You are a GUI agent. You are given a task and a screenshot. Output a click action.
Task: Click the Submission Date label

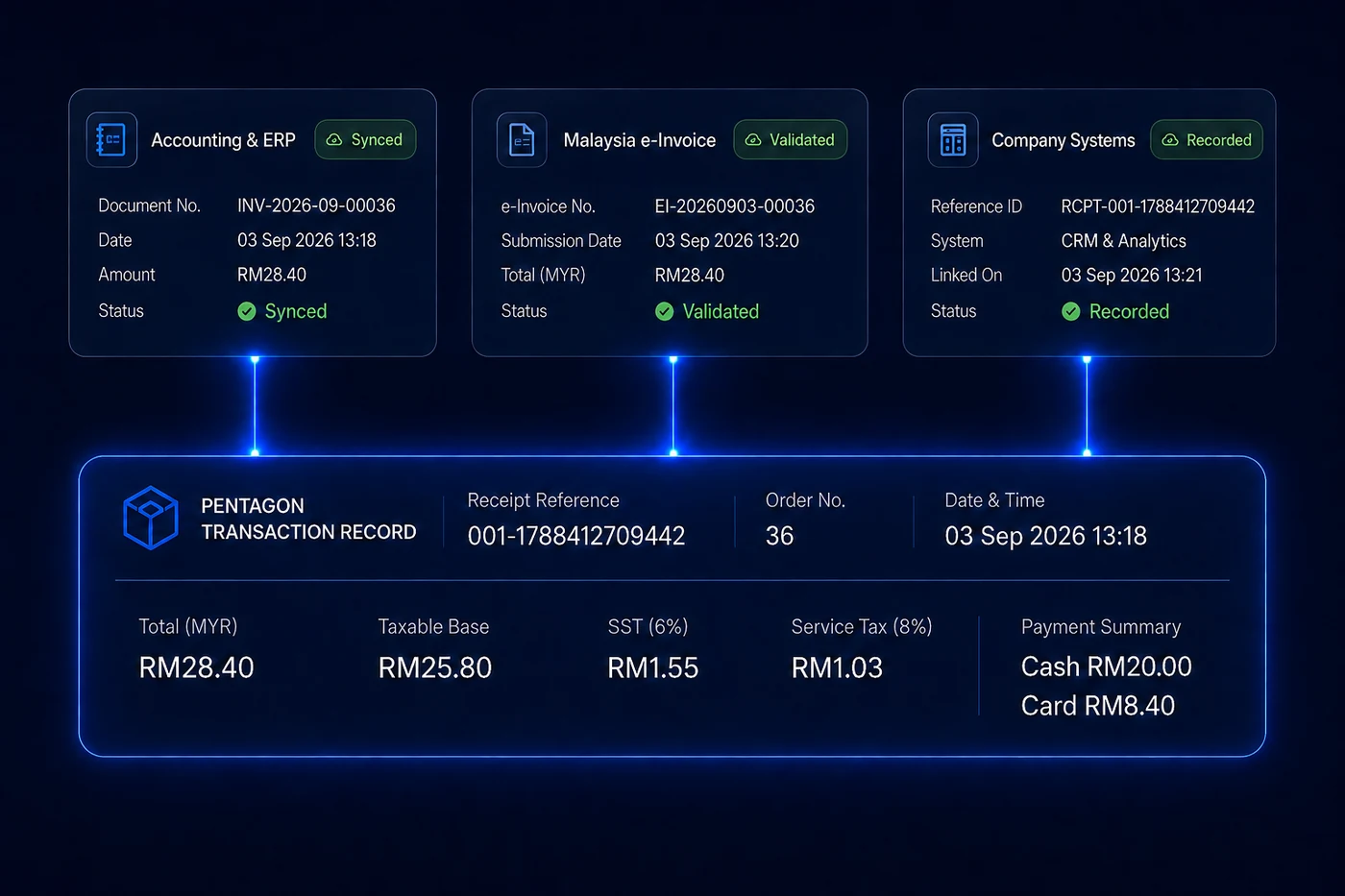561,241
